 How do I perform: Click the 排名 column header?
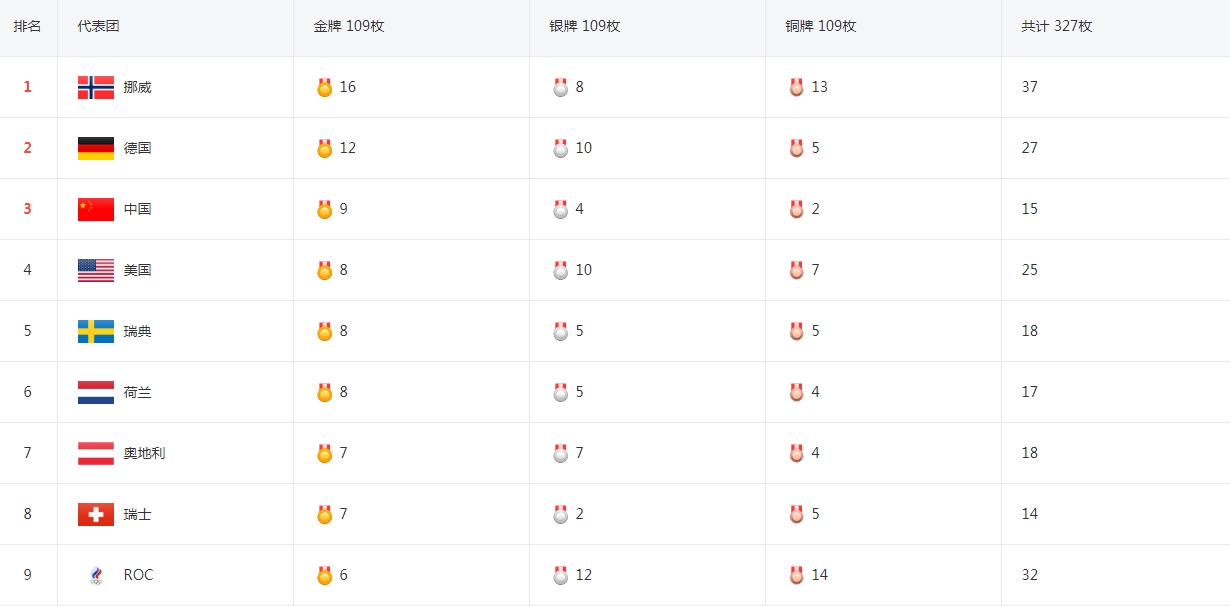pyautogui.click(x=27, y=26)
